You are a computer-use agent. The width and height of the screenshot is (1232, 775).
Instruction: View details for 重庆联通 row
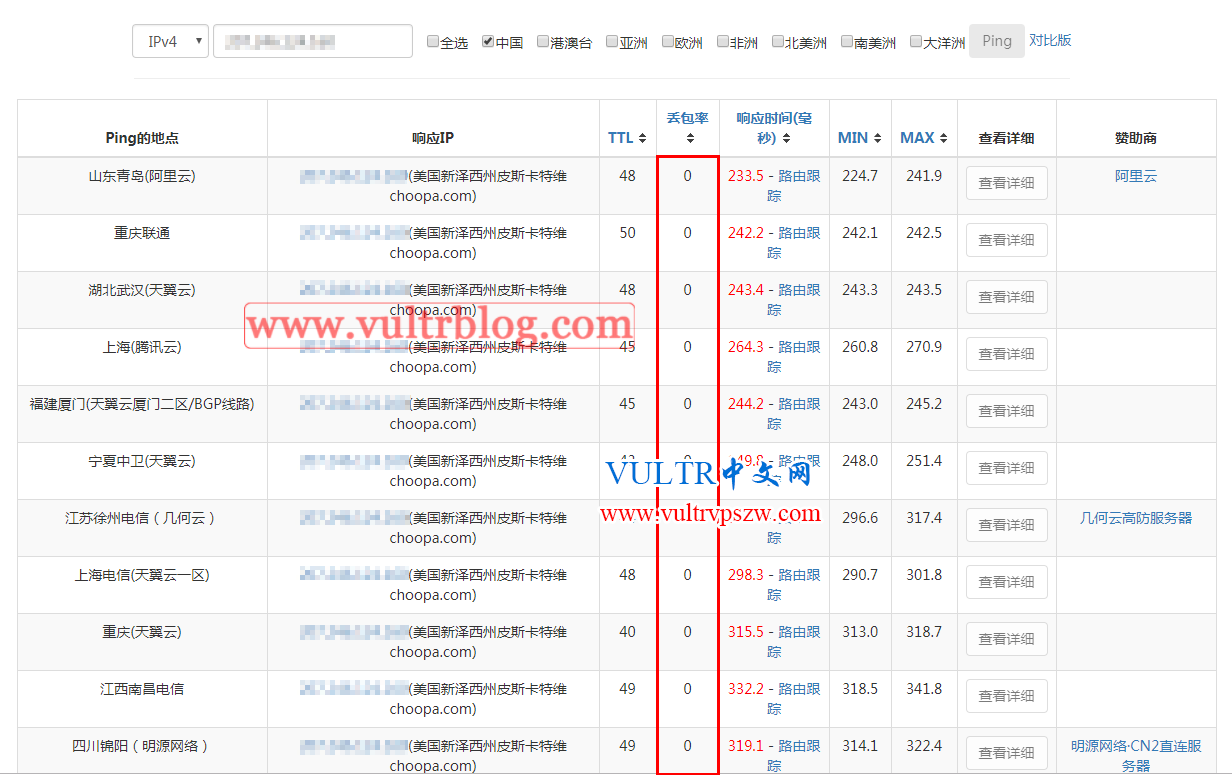click(1006, 240)
